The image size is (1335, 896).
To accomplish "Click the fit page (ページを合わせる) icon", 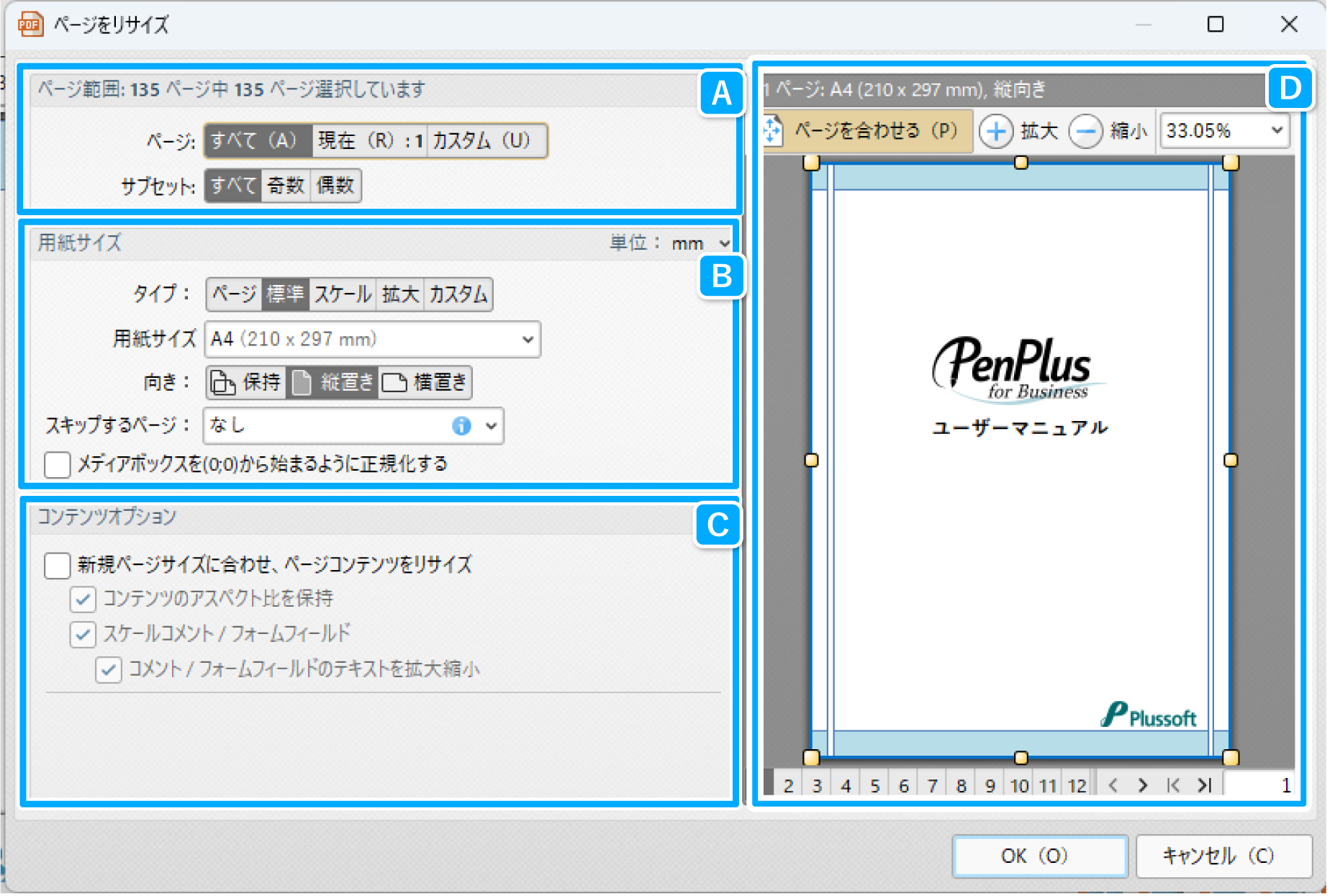I will click(x=773, y=131).
